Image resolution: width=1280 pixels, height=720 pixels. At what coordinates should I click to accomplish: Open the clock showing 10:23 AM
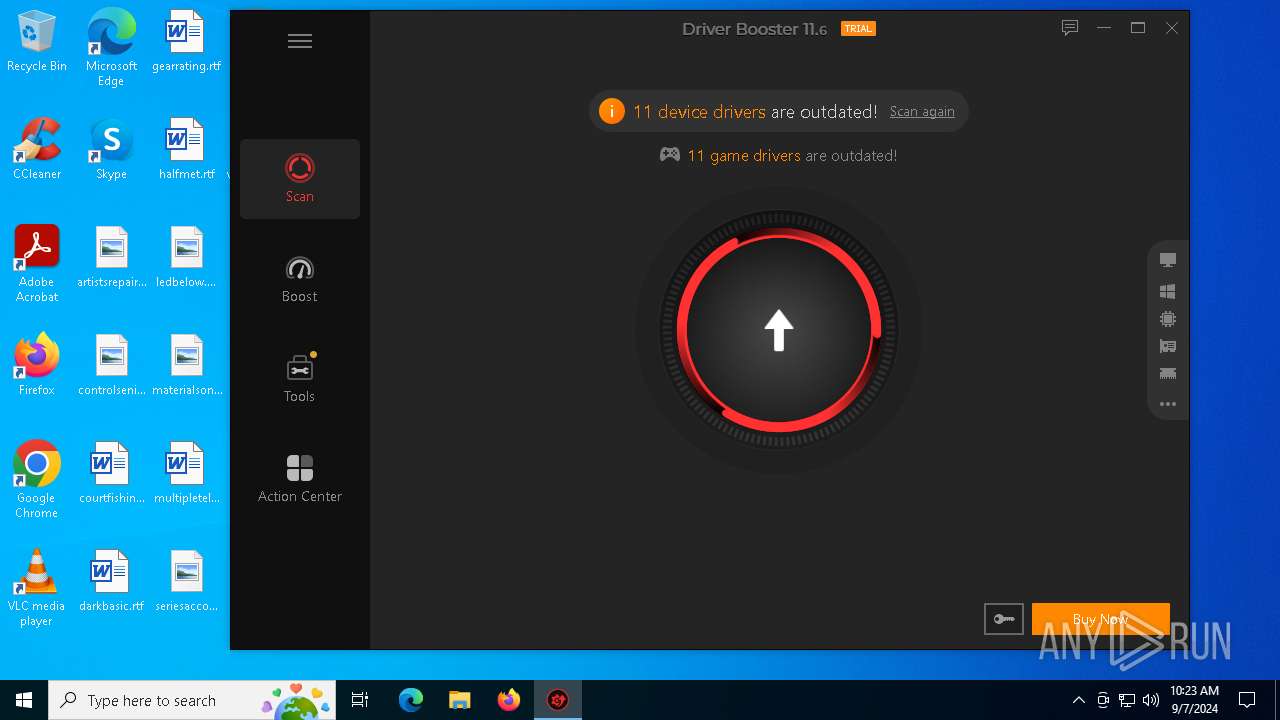[1194, 700]
